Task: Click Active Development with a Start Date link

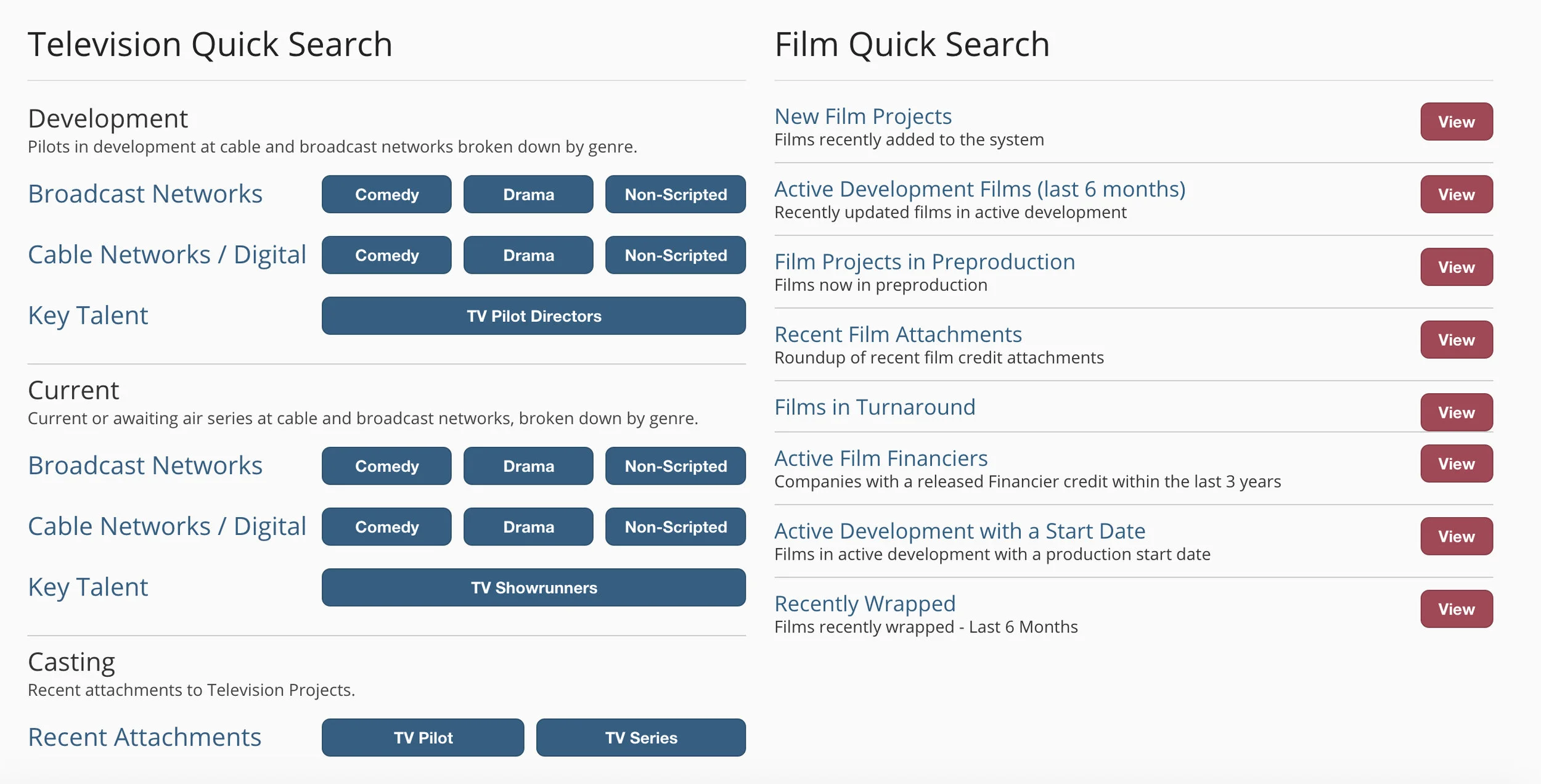Action: 959,531
